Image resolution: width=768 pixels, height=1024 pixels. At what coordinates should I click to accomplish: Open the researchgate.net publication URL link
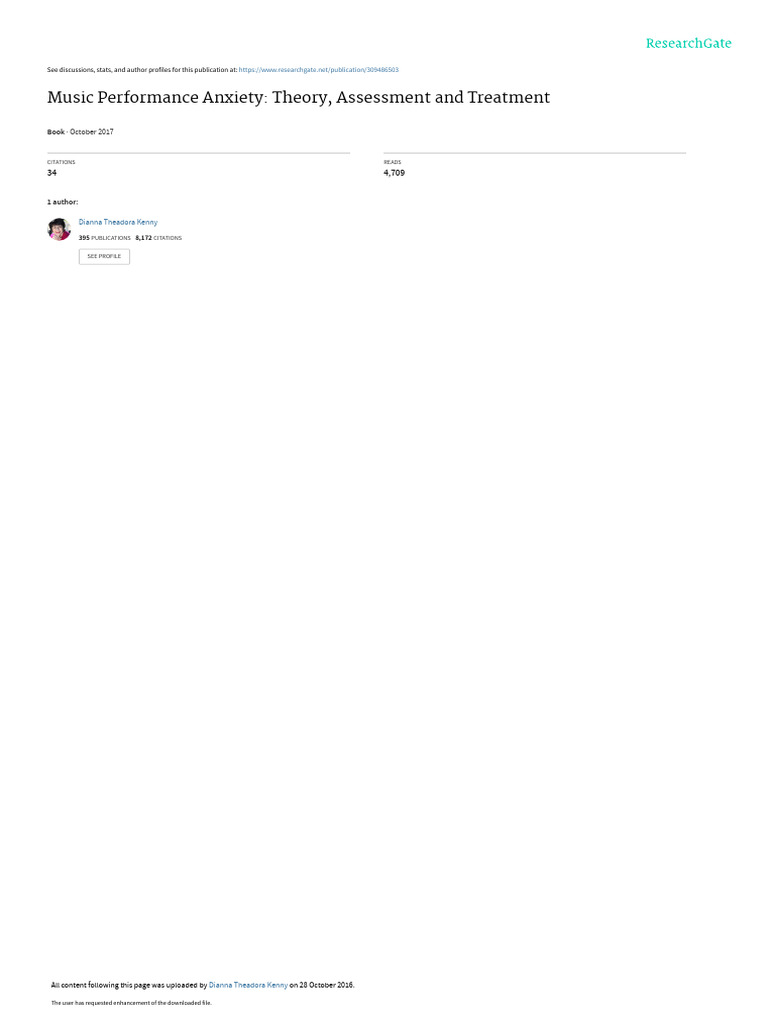point(319,69)
